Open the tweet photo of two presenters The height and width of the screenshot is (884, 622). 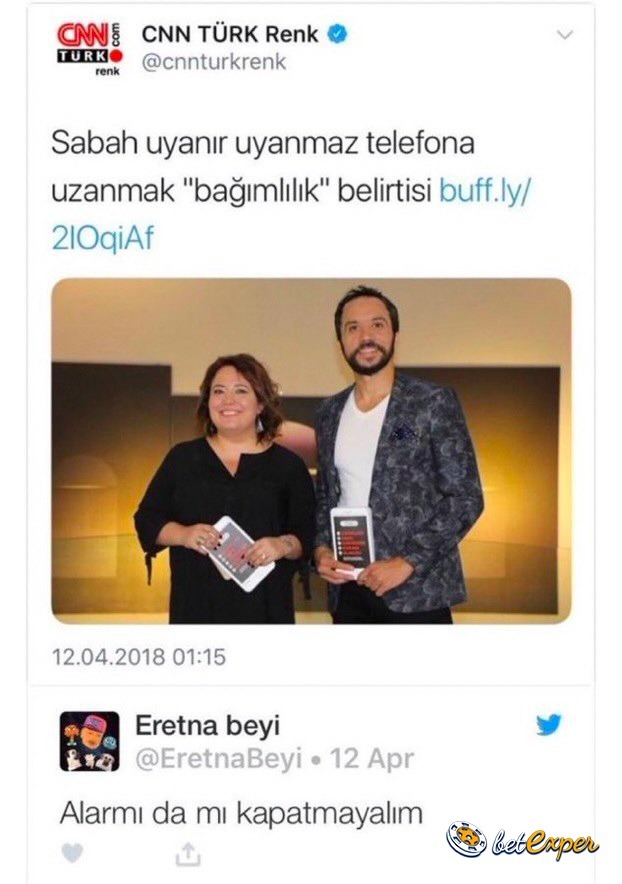(x=311, y=451)
